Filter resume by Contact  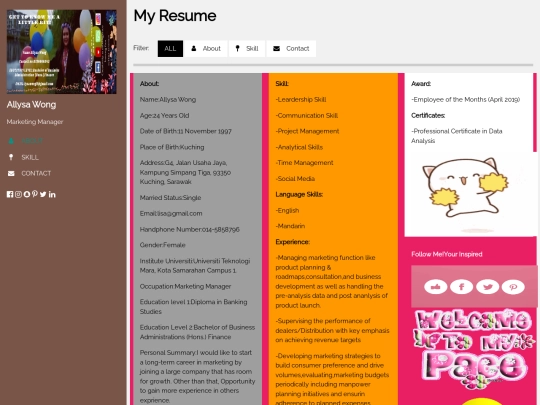(x=291, y=49)
